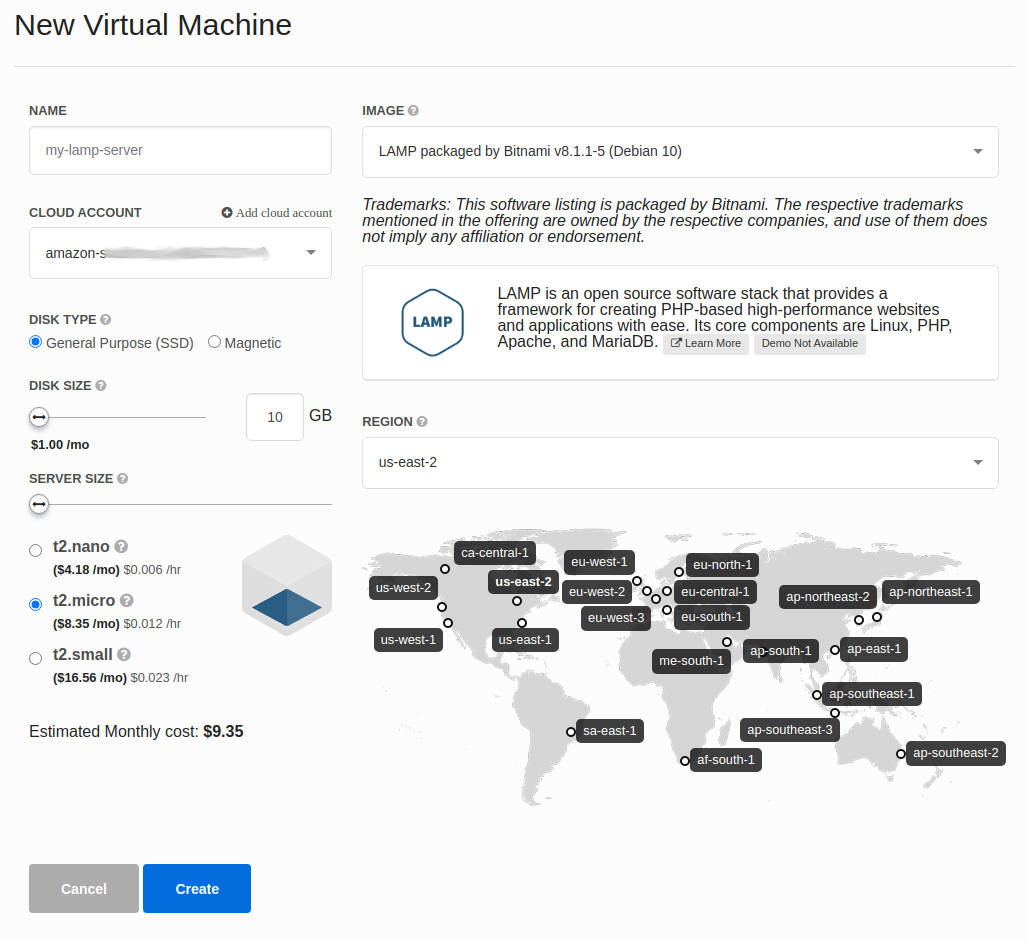The height and width of the screenshot is (941, 1027).
Task: Click the blue Create button
Action: point(197,889)
